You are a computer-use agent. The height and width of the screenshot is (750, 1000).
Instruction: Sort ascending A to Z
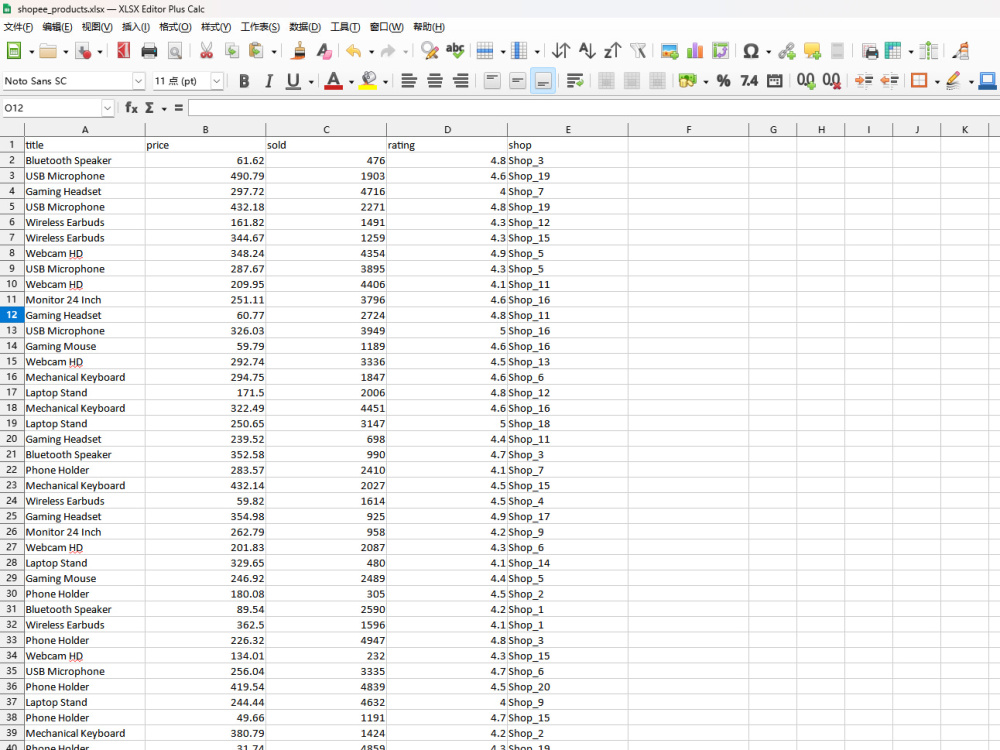(587, 50)
